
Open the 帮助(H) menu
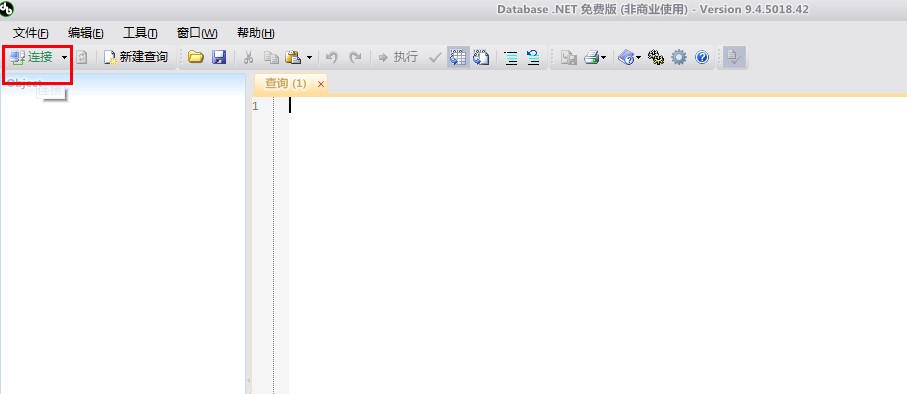[256, 33]
